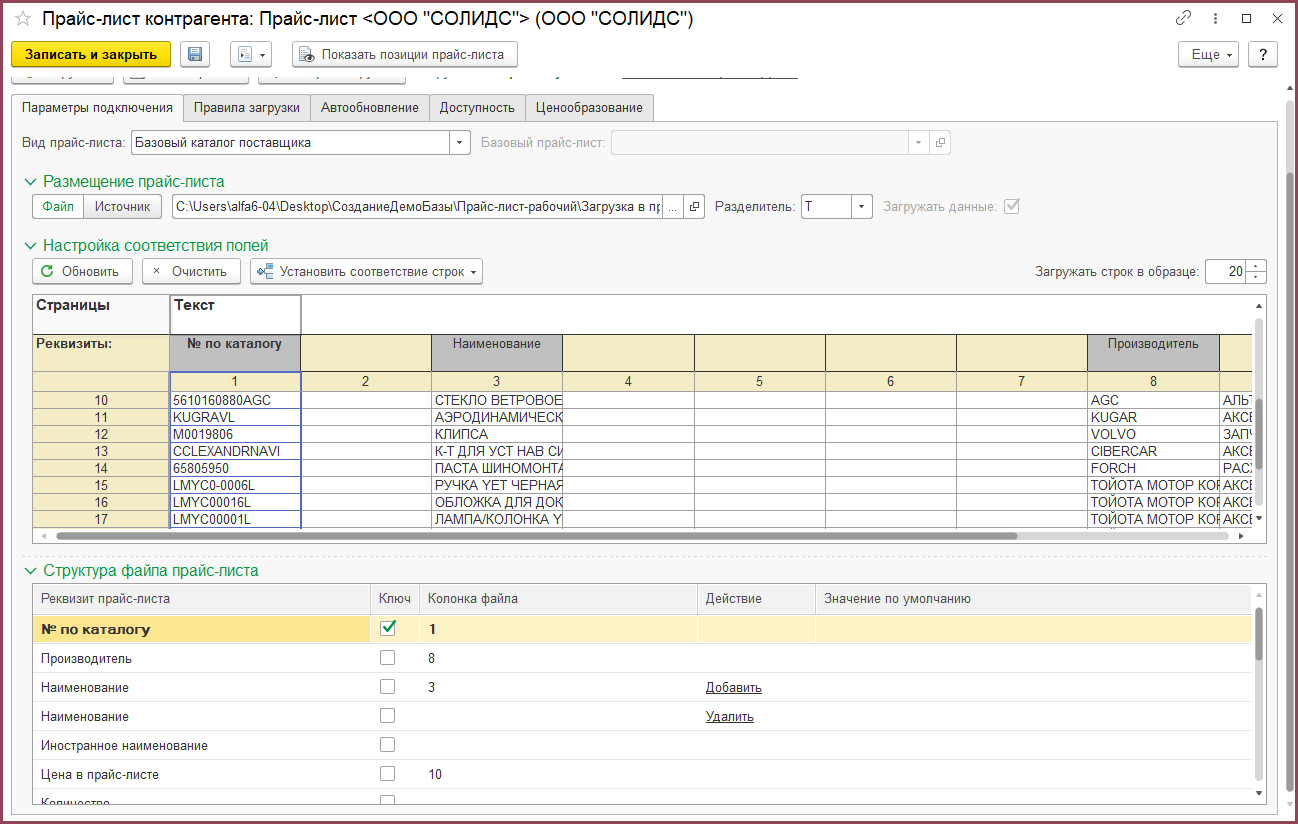
Task: Copy link using chain icon
Action: click(x=1184, y=18)
